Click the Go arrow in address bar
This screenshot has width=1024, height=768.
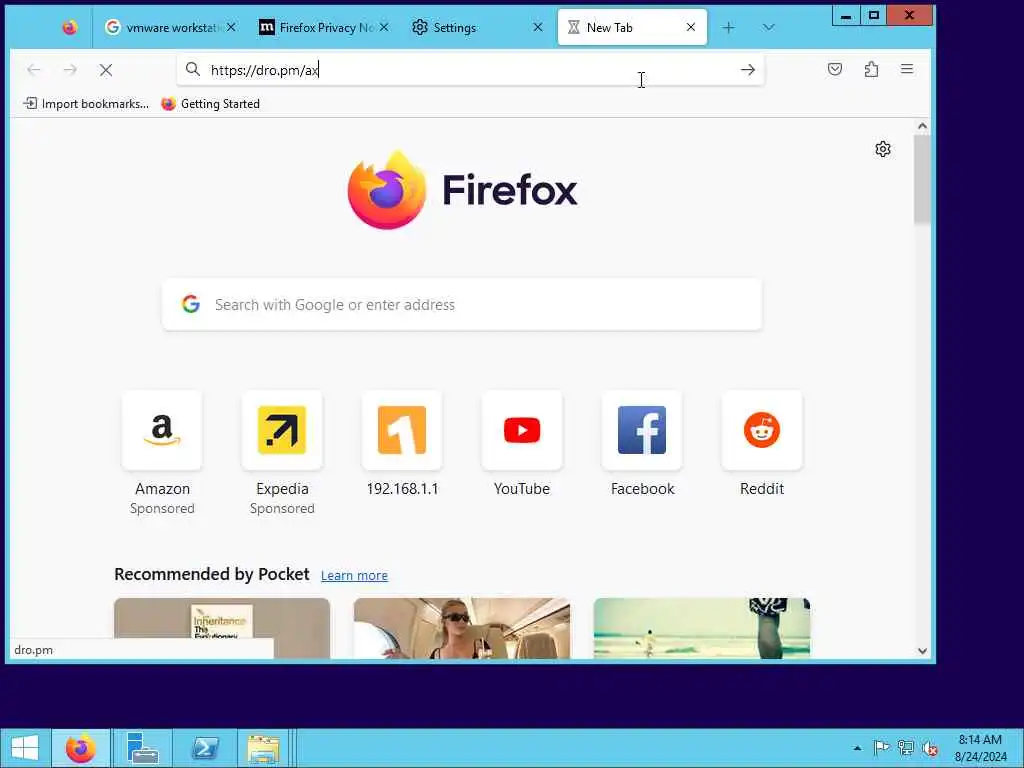(748, 70)
